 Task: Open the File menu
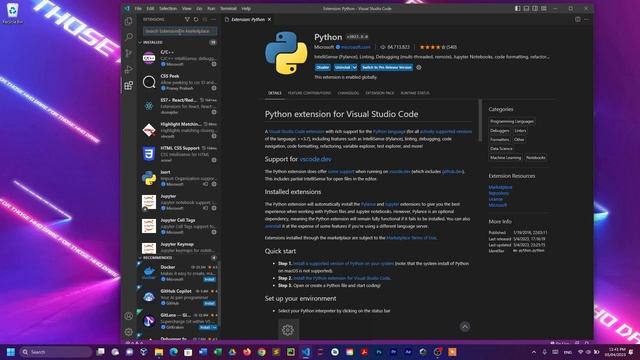(138, 8)
